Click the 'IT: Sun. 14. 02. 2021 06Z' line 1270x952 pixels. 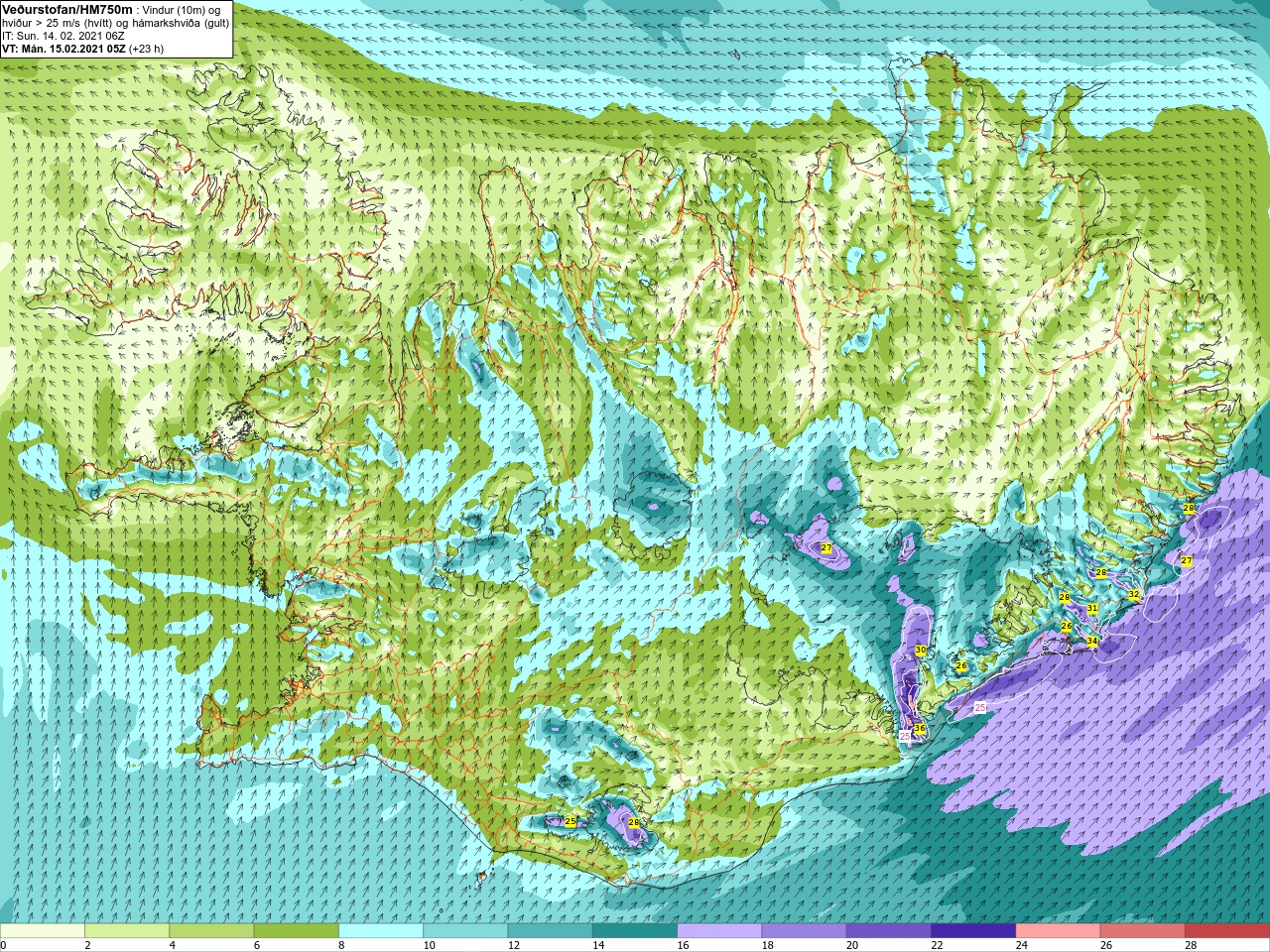[x=63, y=35]
